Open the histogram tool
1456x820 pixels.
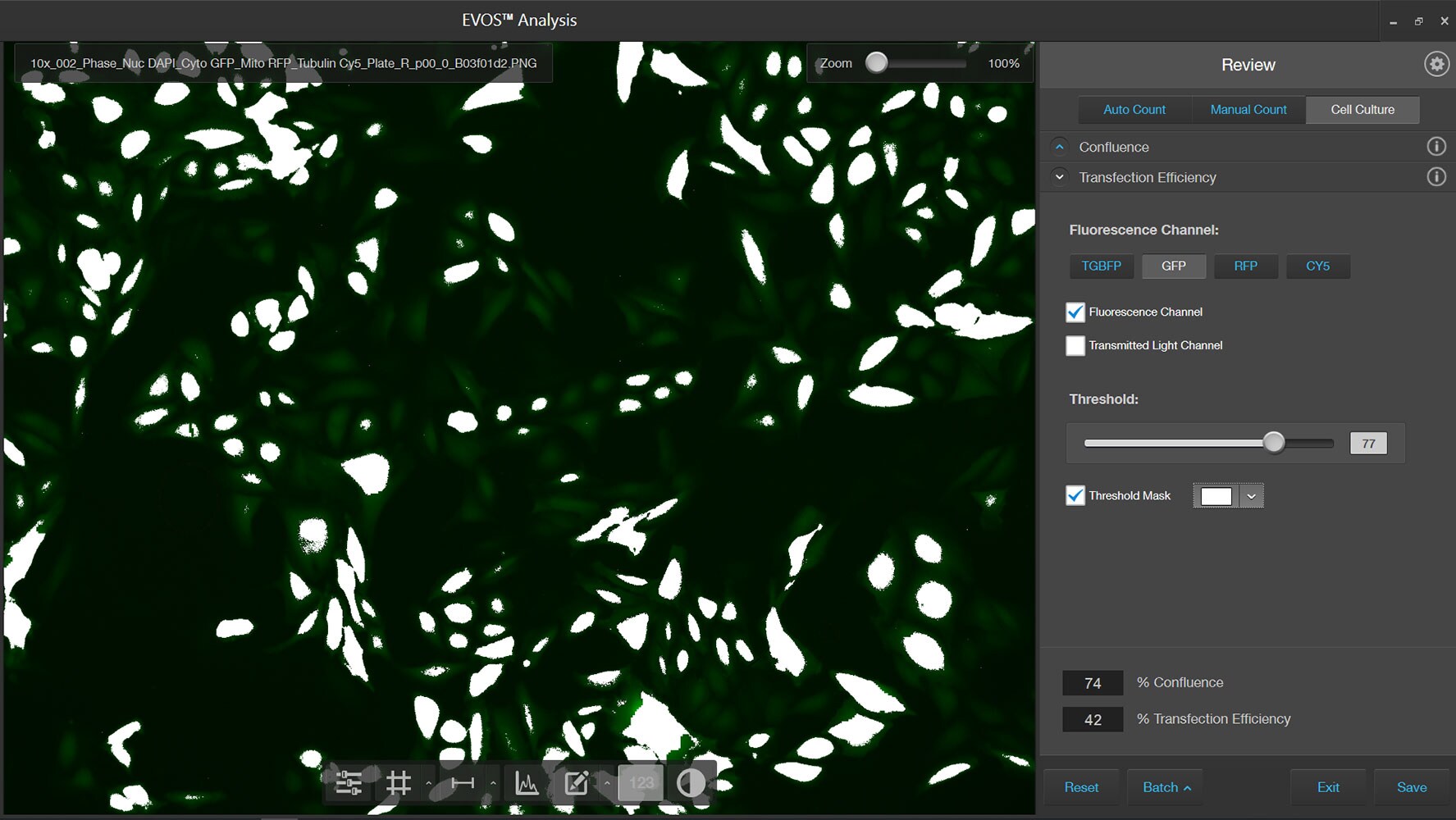point(527,783)
